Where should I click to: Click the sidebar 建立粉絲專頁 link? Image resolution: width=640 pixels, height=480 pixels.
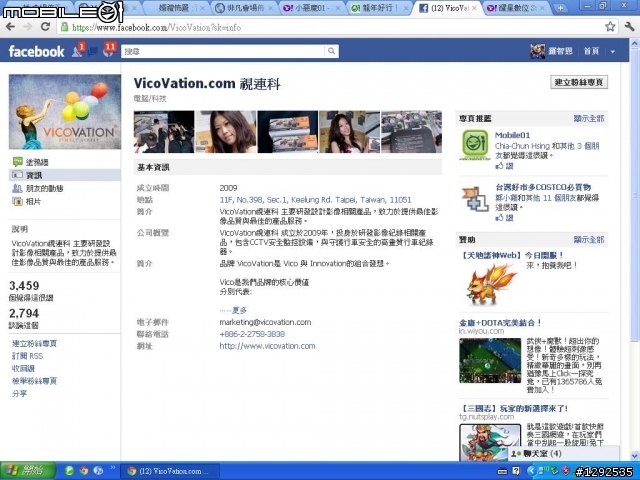[34, 343]
